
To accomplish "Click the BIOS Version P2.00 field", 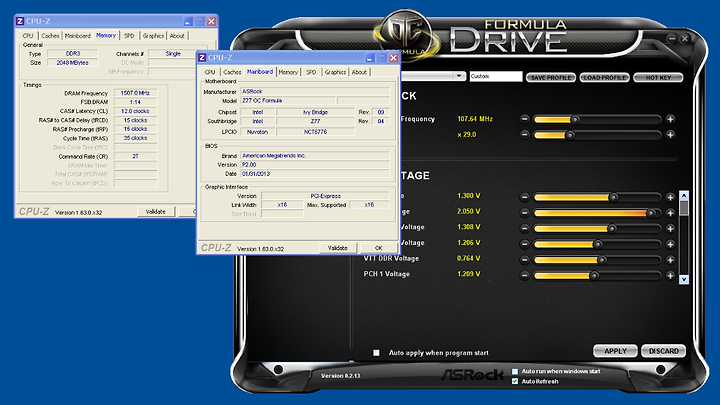I will click(315, 165).
